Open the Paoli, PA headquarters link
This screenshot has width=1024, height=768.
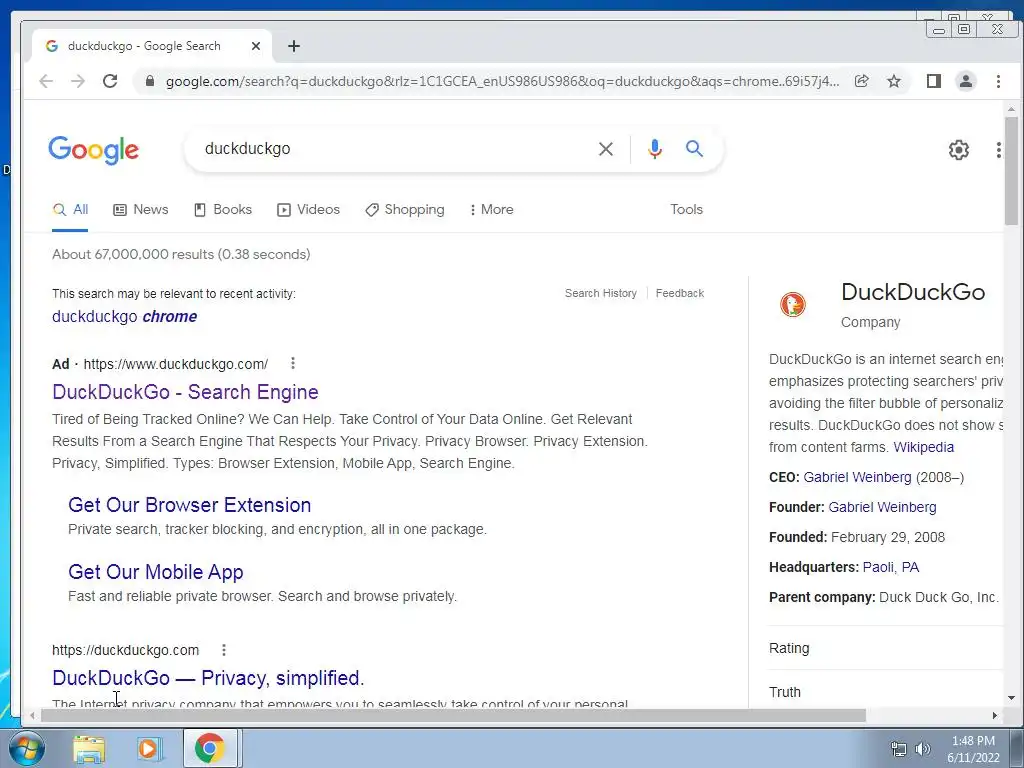point(891,567)
